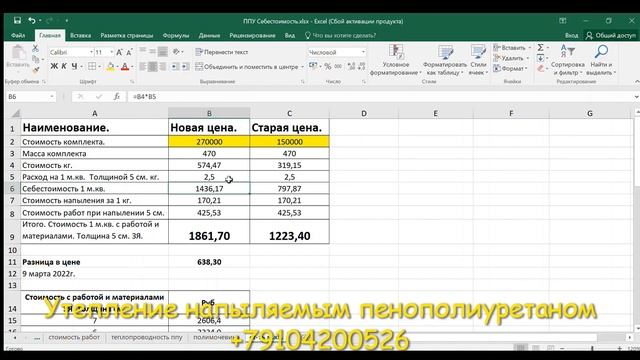Screen dimensions: 640x360
Task: Align cell text to the right
Action: click(x=162, y=67)
